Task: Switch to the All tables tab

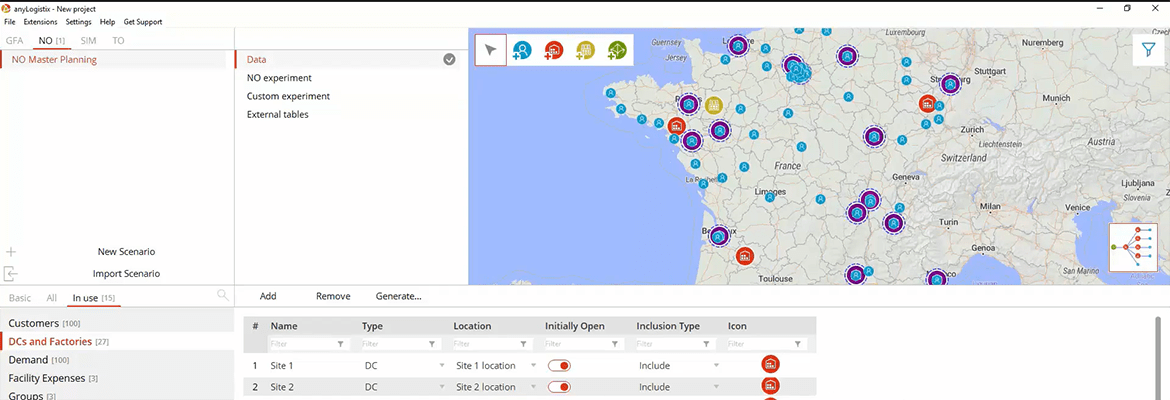Action: click(x=51, y=298)
